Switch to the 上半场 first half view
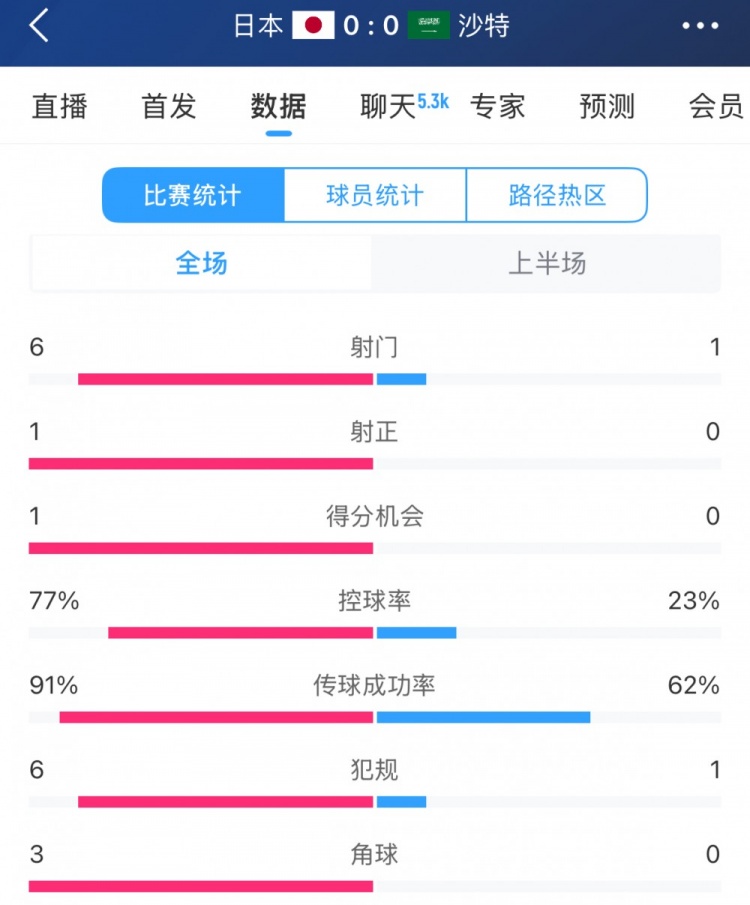750x905 pixels. pos(548,263)
